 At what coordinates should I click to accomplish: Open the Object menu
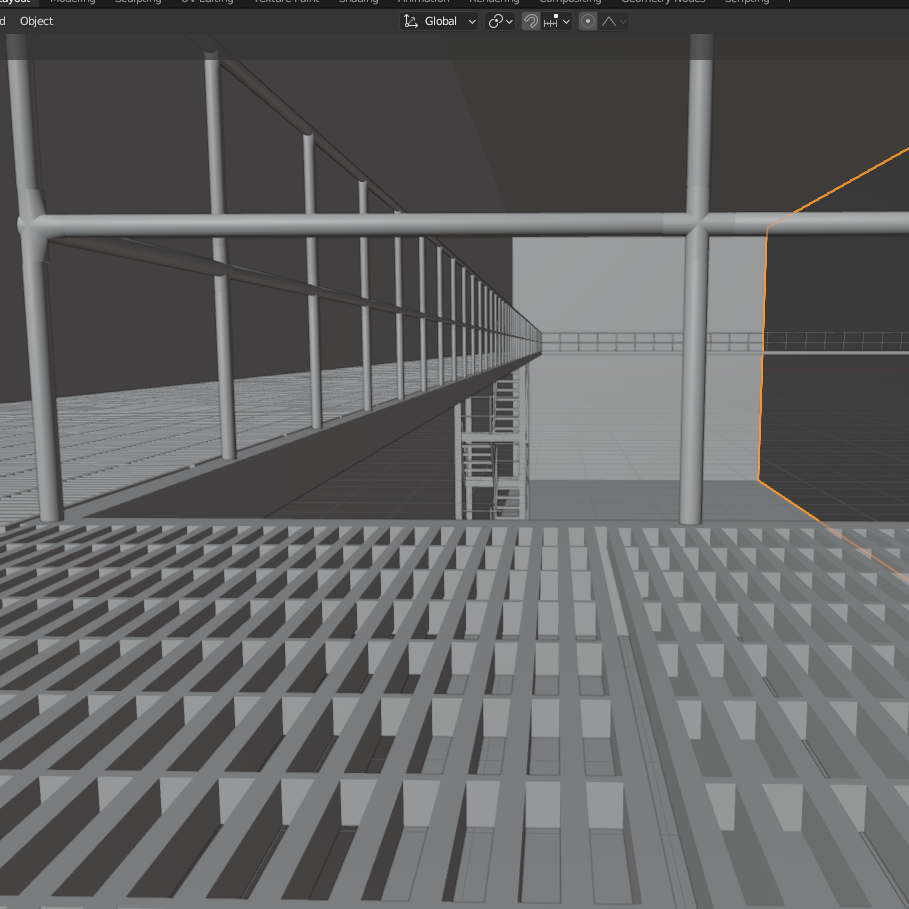tap(37, 21)
